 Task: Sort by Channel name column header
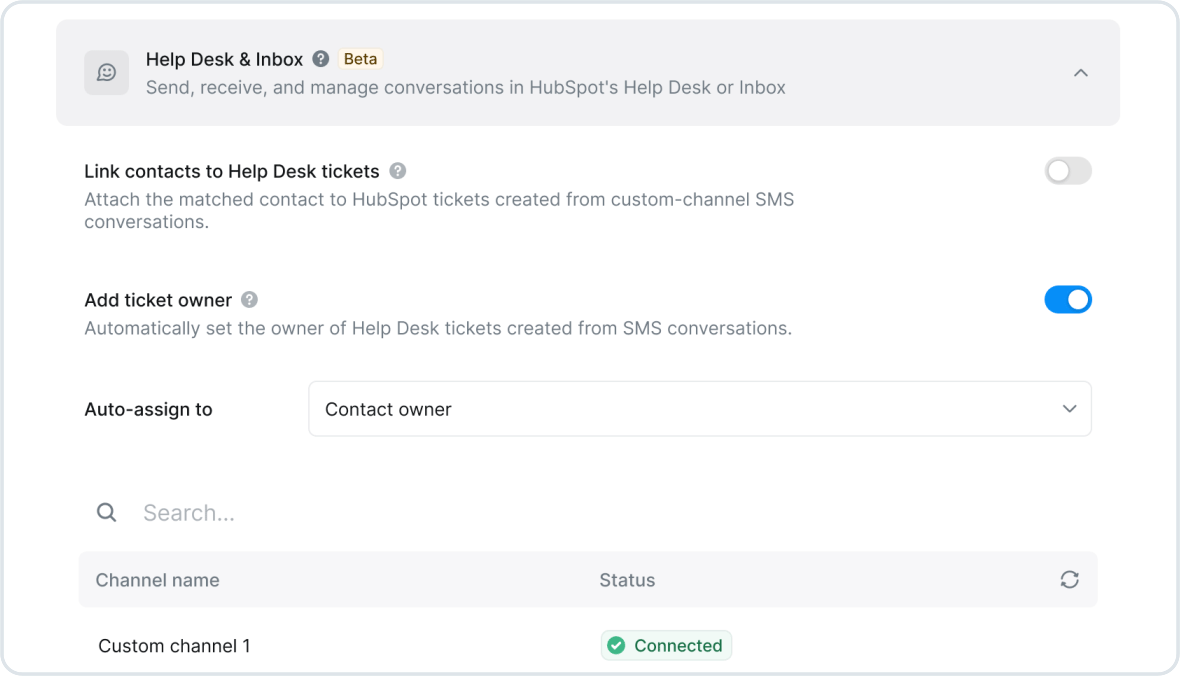(x=157, y=580)
